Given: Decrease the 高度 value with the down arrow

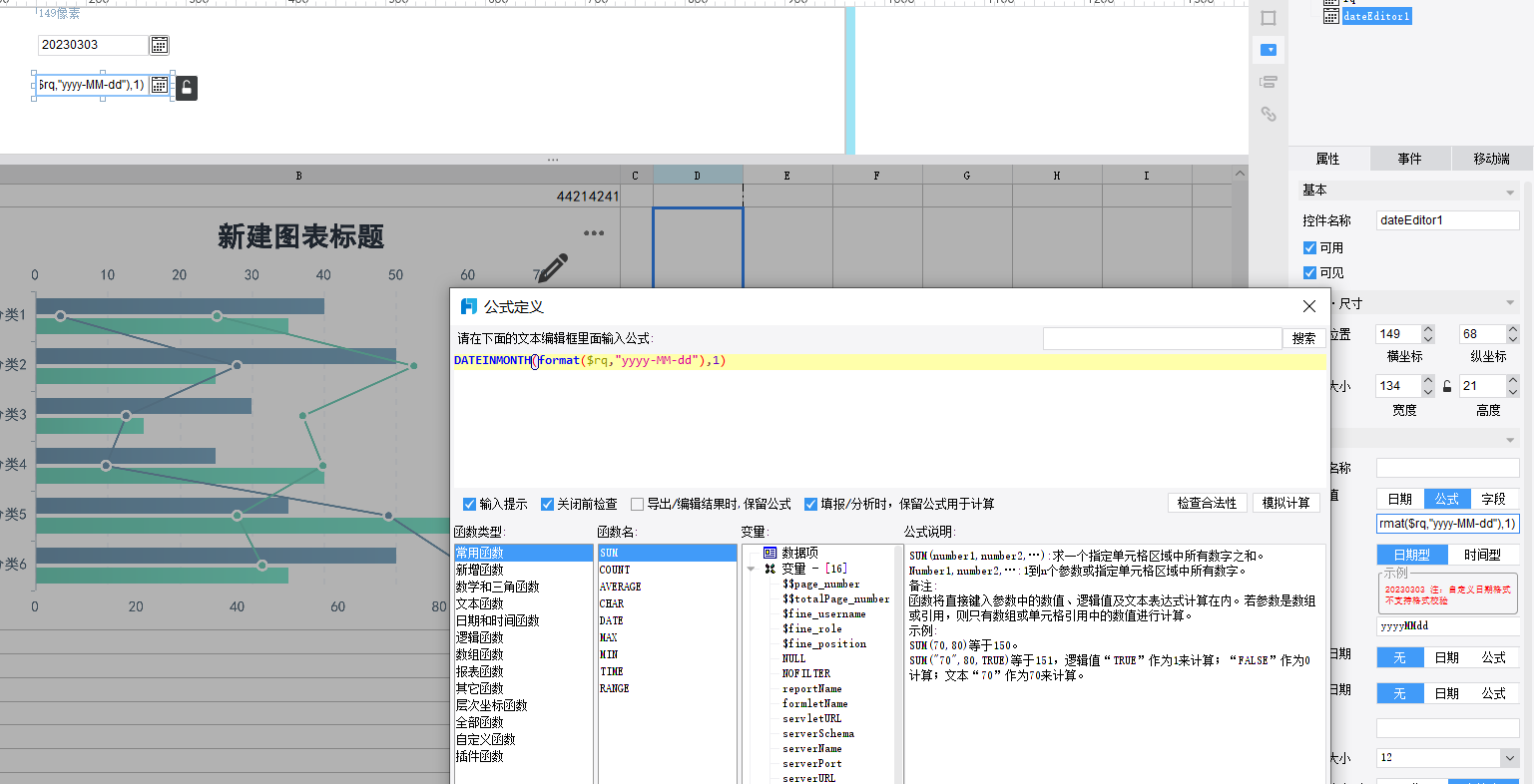Looking at the screenshot, I should 1512,391.
